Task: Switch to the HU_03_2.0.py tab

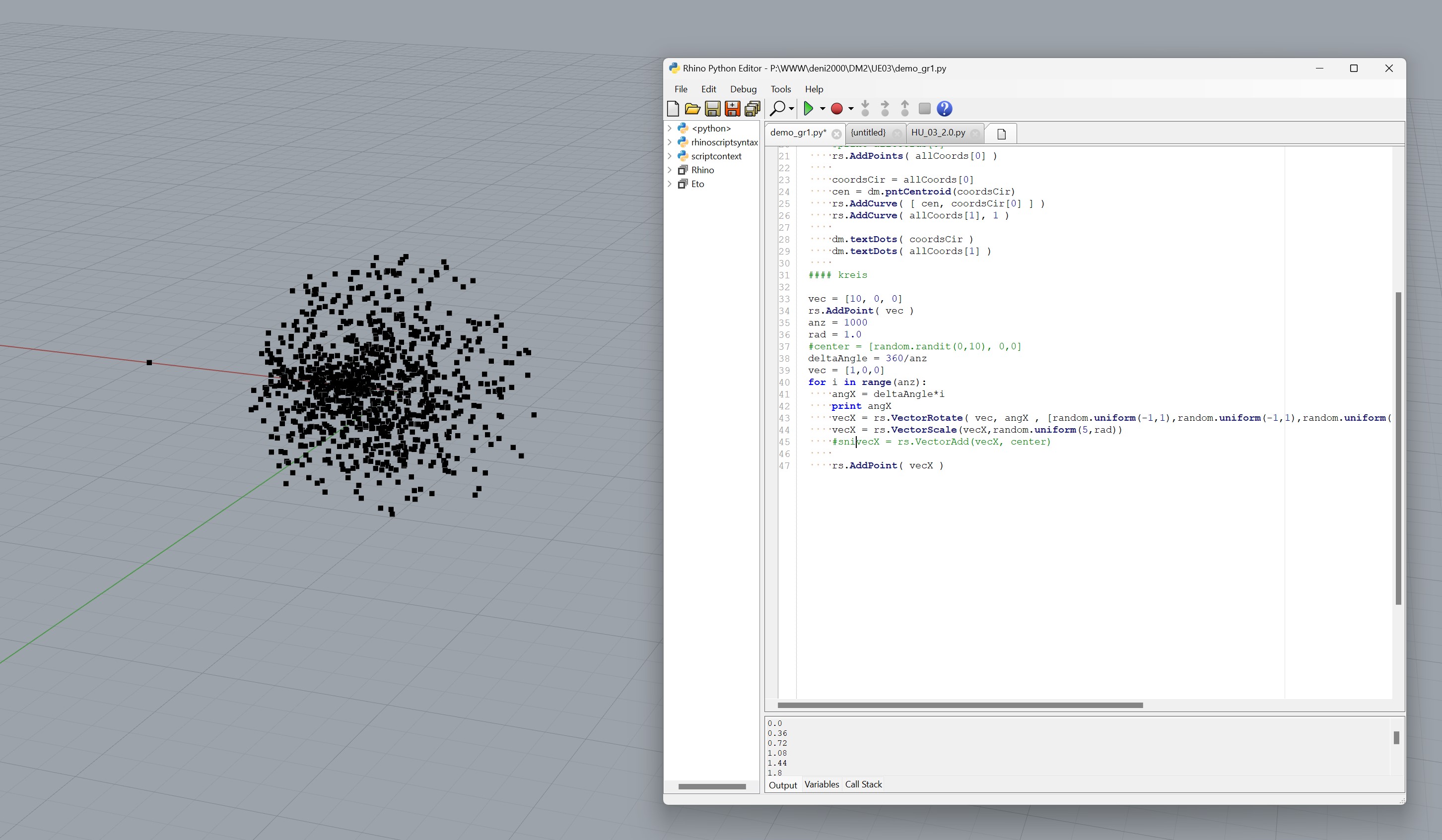Action: pyautogui.click(x=939, y=132)
